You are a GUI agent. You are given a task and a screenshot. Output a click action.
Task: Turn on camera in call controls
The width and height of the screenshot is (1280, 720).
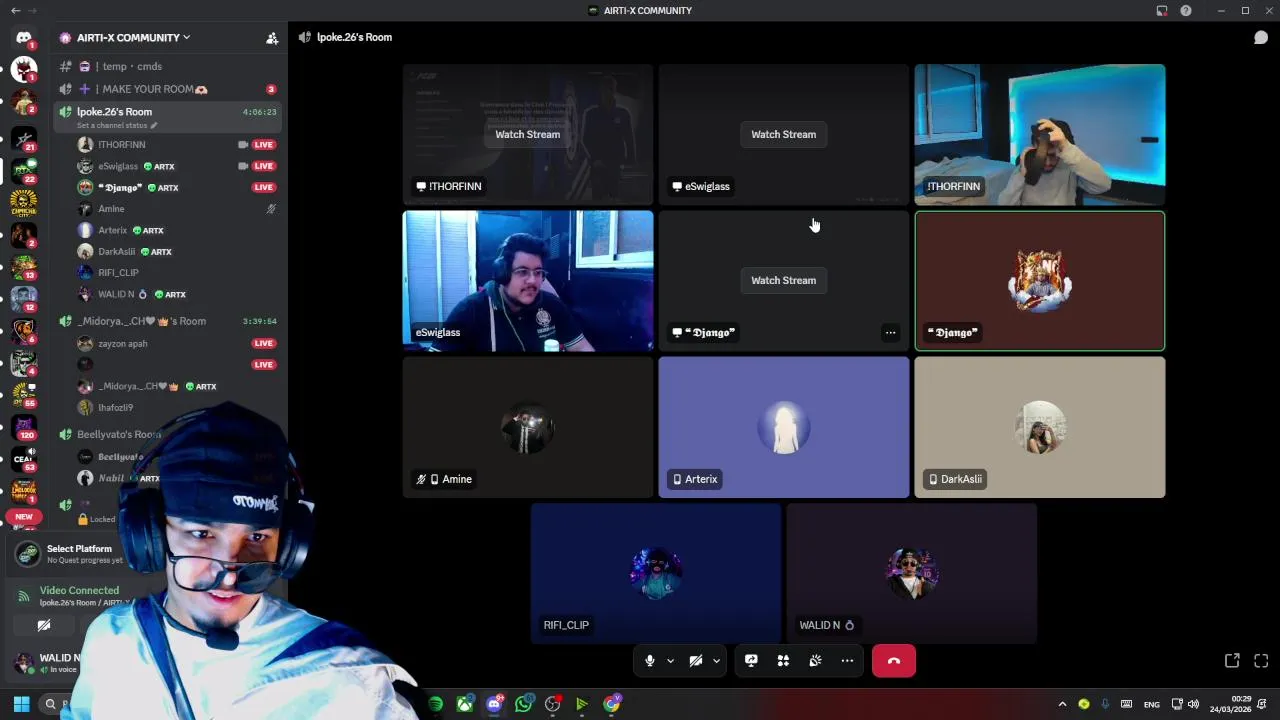tap(696, 661)
